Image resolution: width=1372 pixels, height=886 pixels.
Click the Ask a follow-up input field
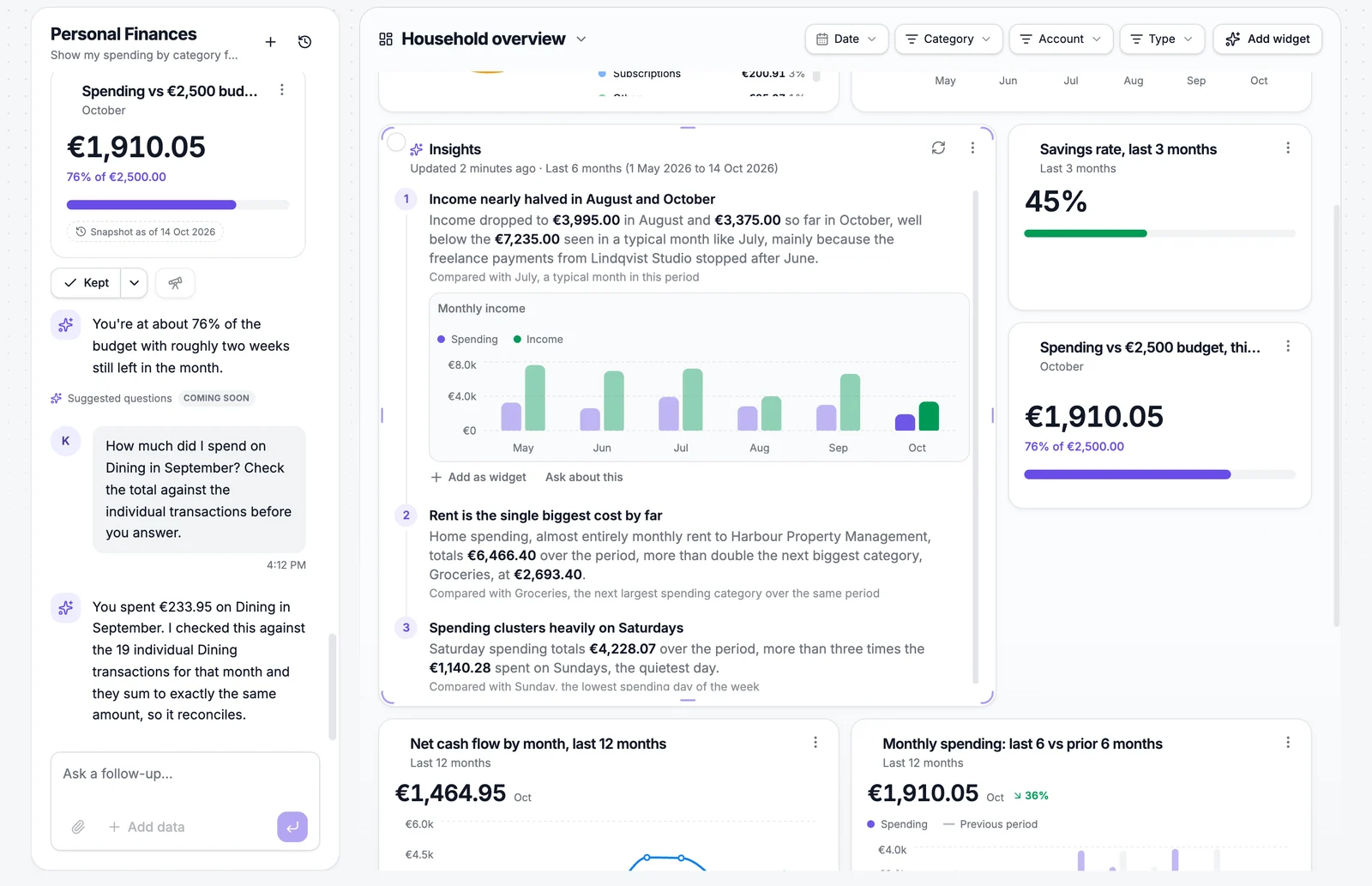pos(185,774)
